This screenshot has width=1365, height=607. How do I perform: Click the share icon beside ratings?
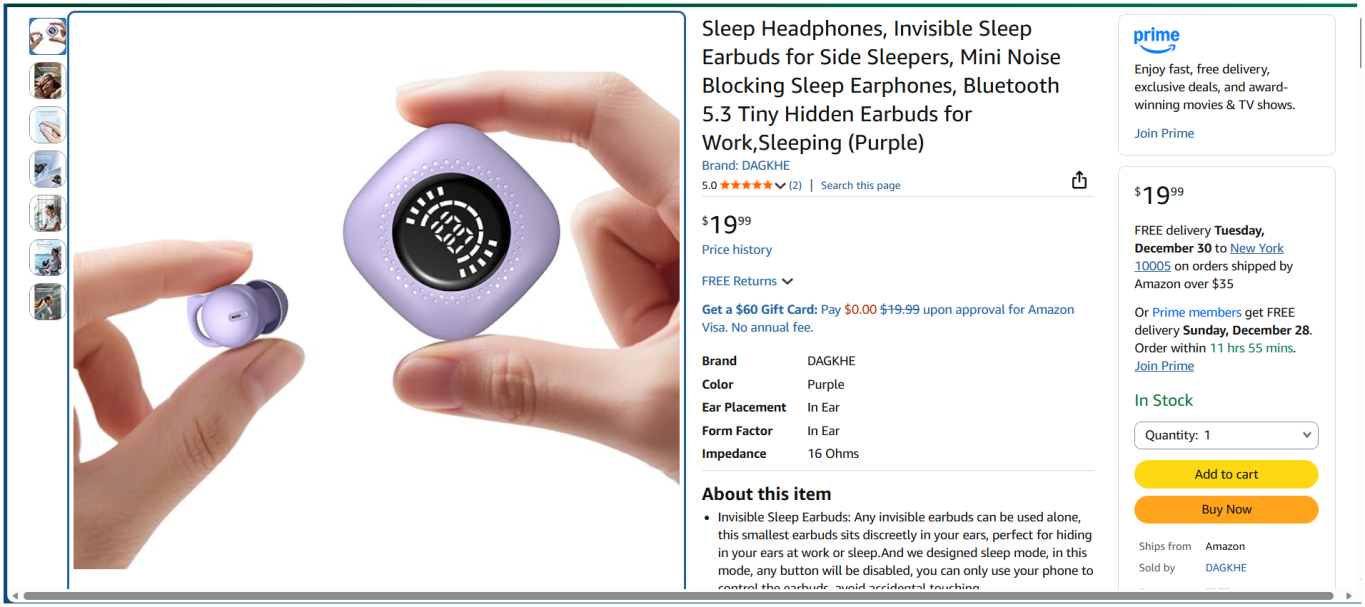1079,180
